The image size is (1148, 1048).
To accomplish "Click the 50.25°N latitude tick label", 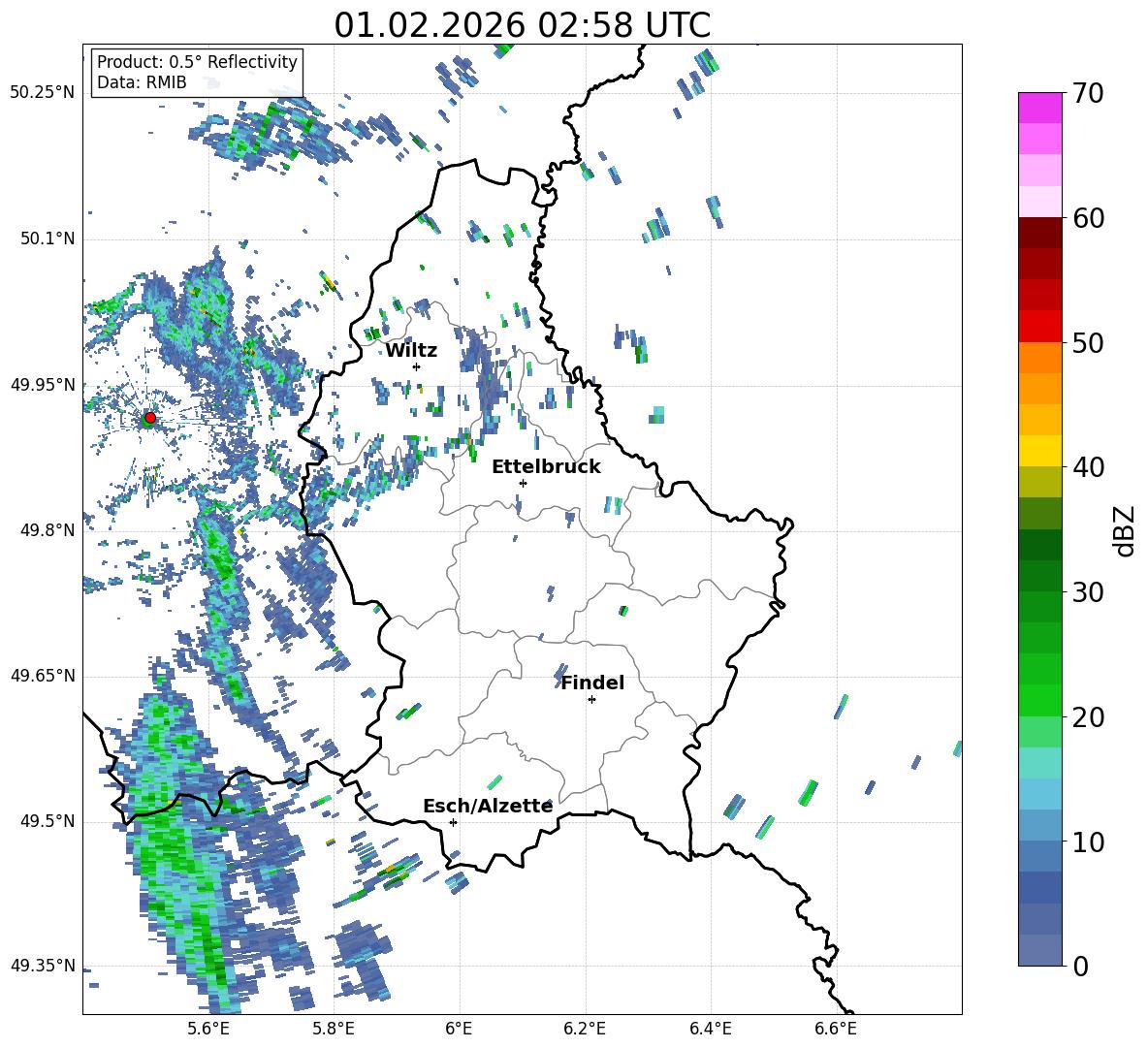I will pyautogui.click(x=43, y=93).
